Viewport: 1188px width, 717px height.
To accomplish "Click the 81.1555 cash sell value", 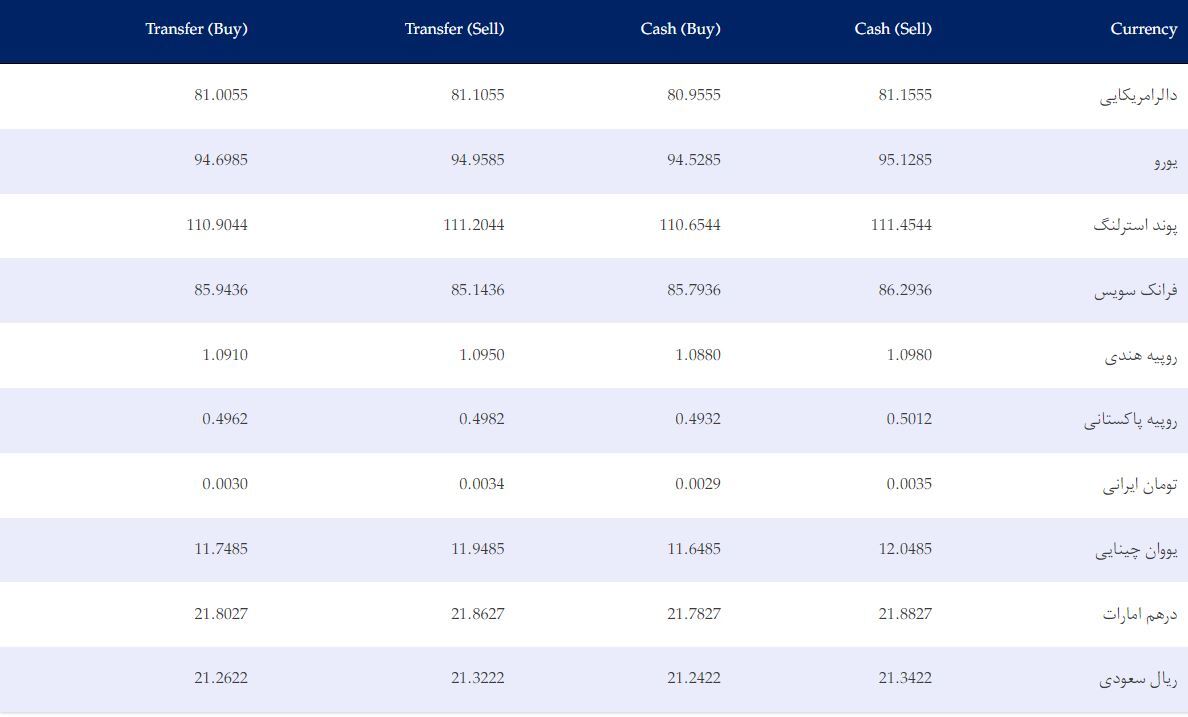I will pyautogui.click(x=905, y=95).
